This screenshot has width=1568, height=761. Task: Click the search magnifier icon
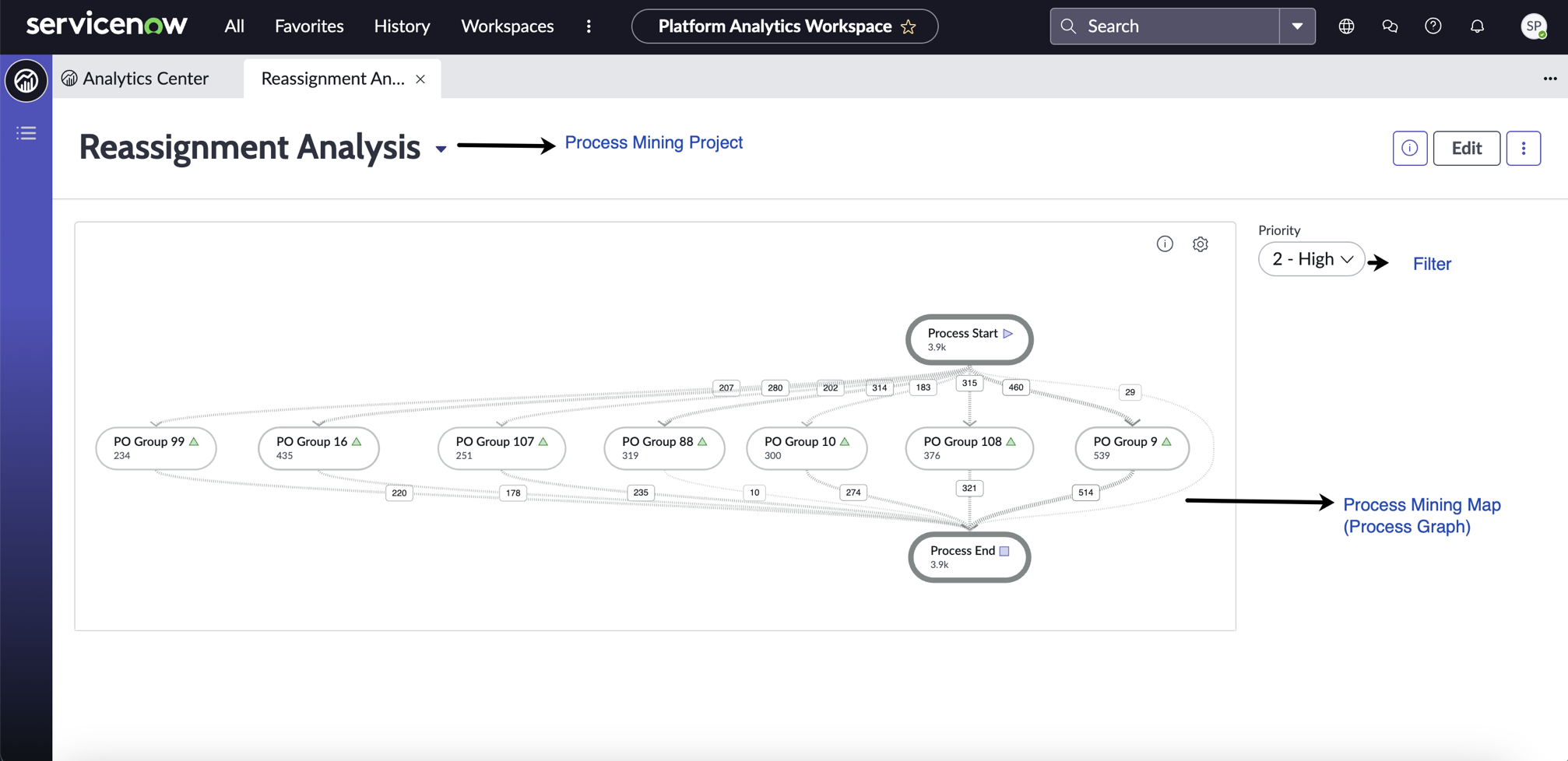[1068, 26]
